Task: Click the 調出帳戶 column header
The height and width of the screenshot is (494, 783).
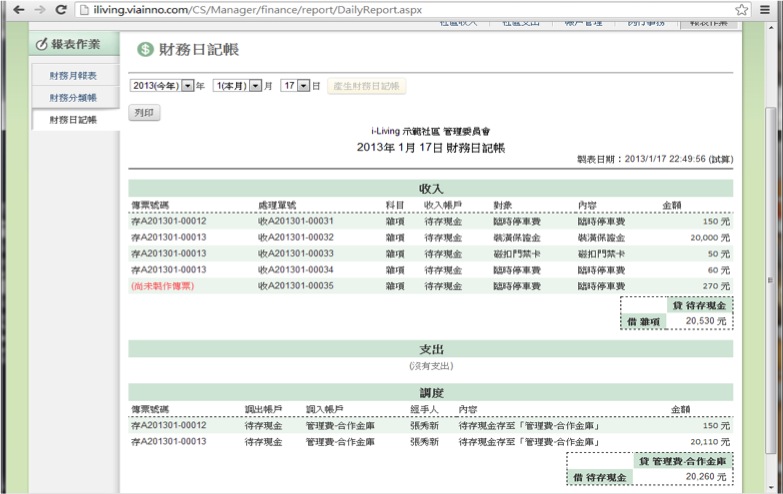Action: [x=263, y=410]
